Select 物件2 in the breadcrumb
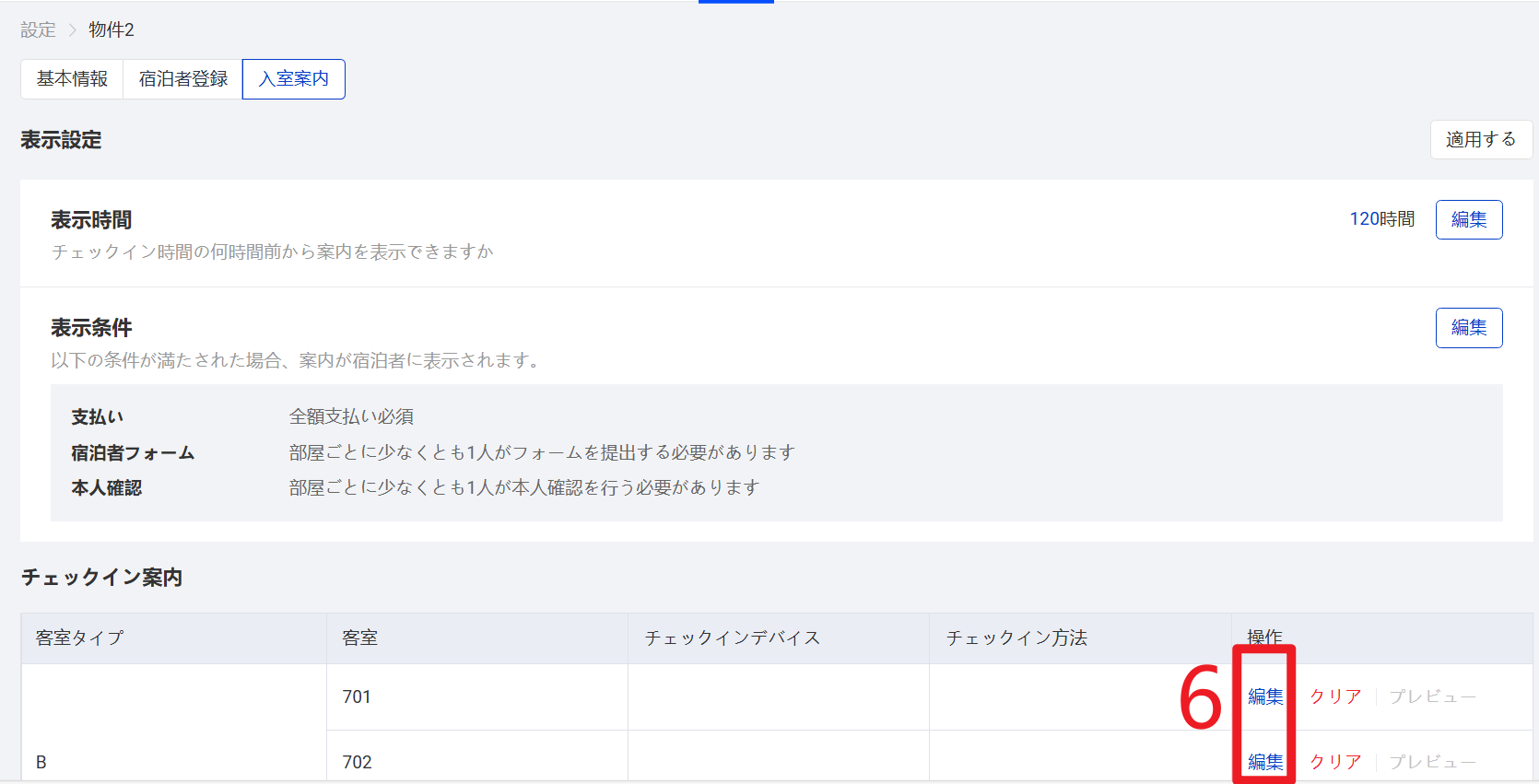The image size is (1539, 784). [x=112, y=30]
